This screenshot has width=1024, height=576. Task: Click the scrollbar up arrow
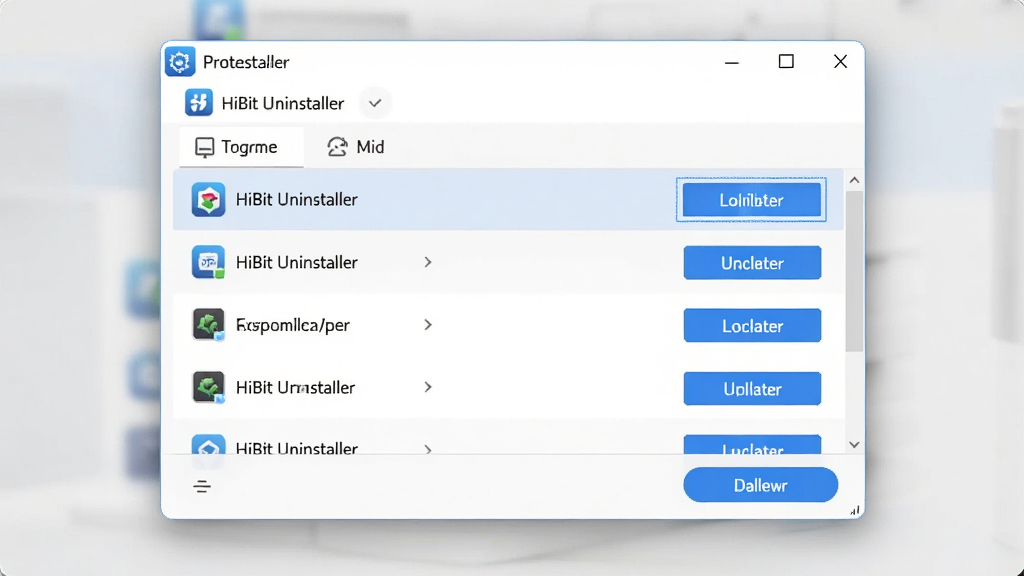click(x=854, y=180)
